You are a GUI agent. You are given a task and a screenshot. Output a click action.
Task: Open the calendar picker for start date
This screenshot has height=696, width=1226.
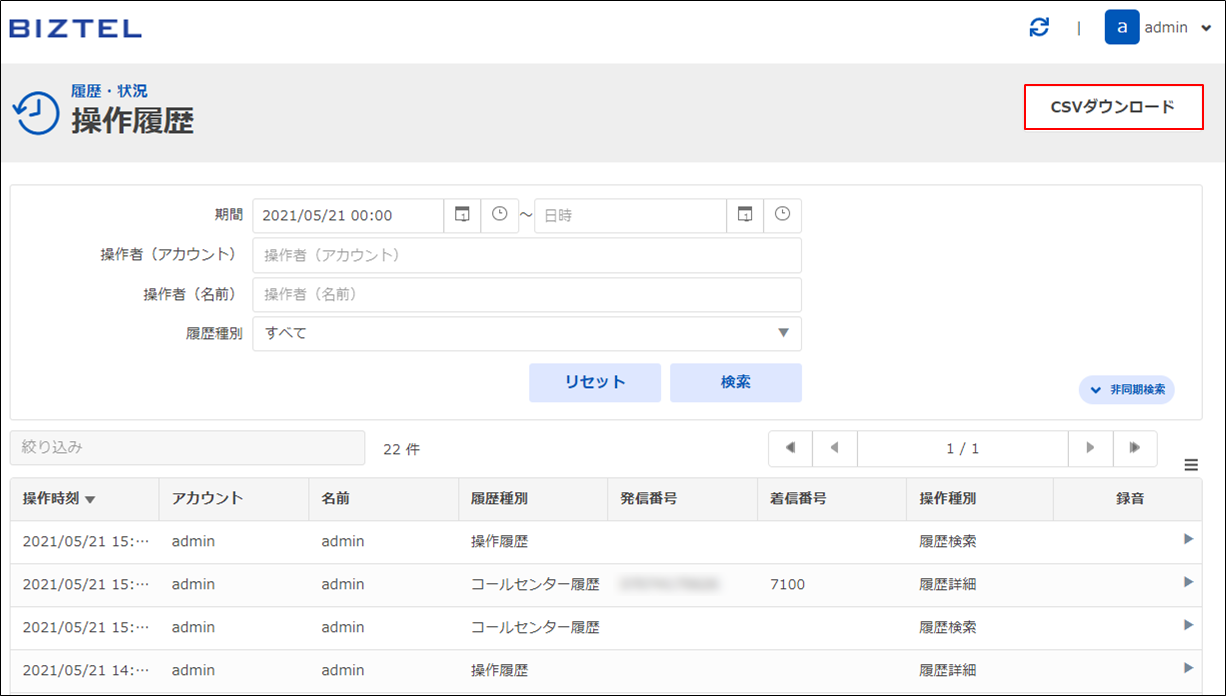click(x=462, y=215)
